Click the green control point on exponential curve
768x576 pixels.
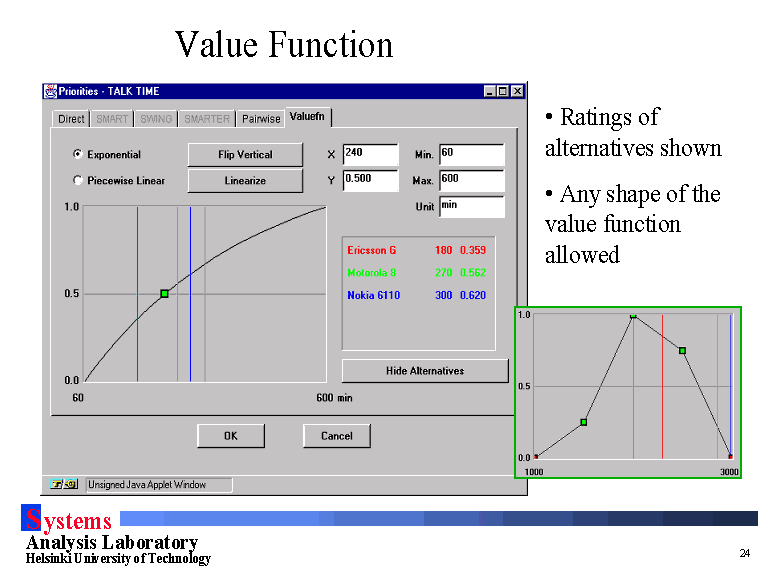point(164,293)
